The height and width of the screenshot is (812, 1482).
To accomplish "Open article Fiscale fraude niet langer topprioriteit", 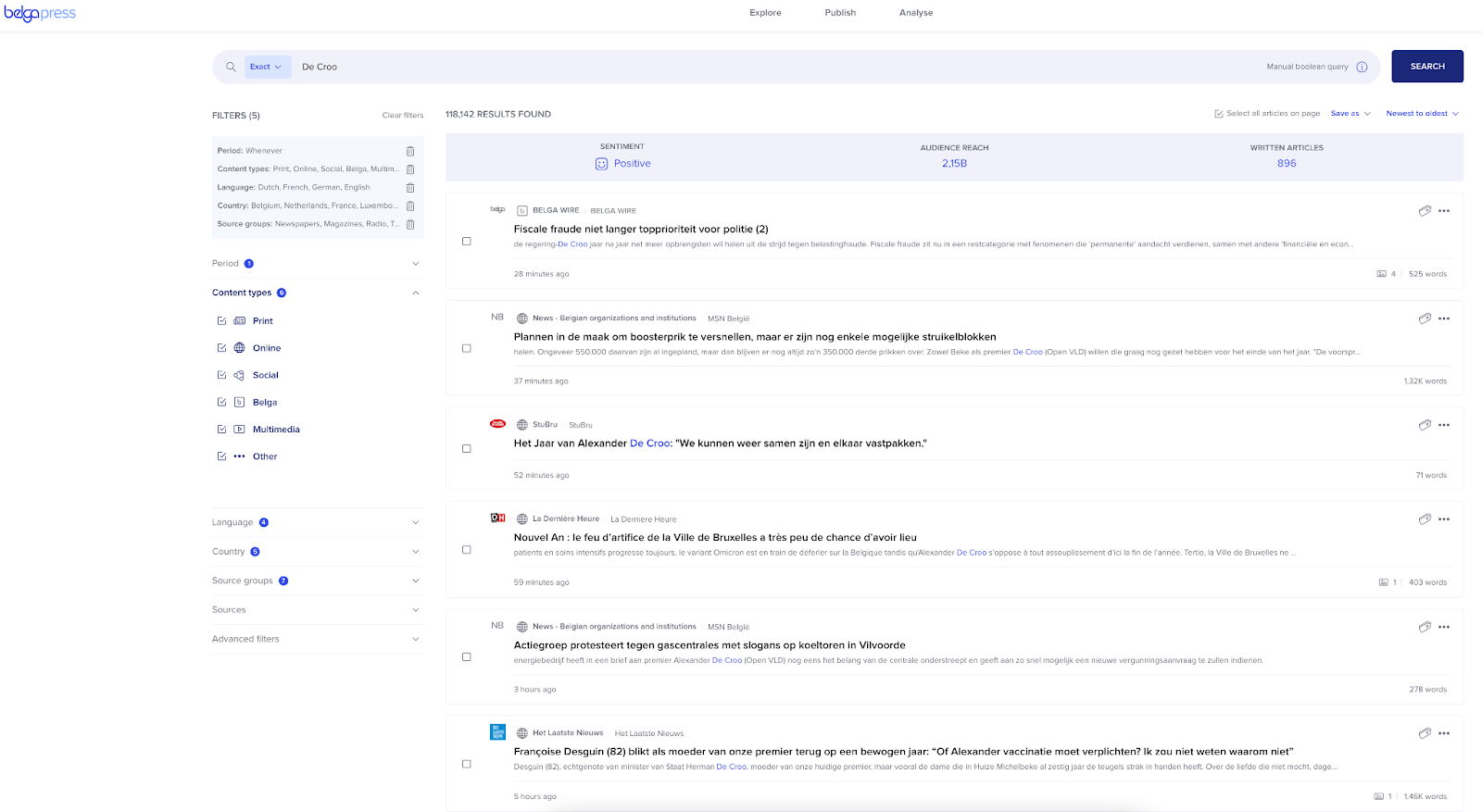I will [641, 229].
